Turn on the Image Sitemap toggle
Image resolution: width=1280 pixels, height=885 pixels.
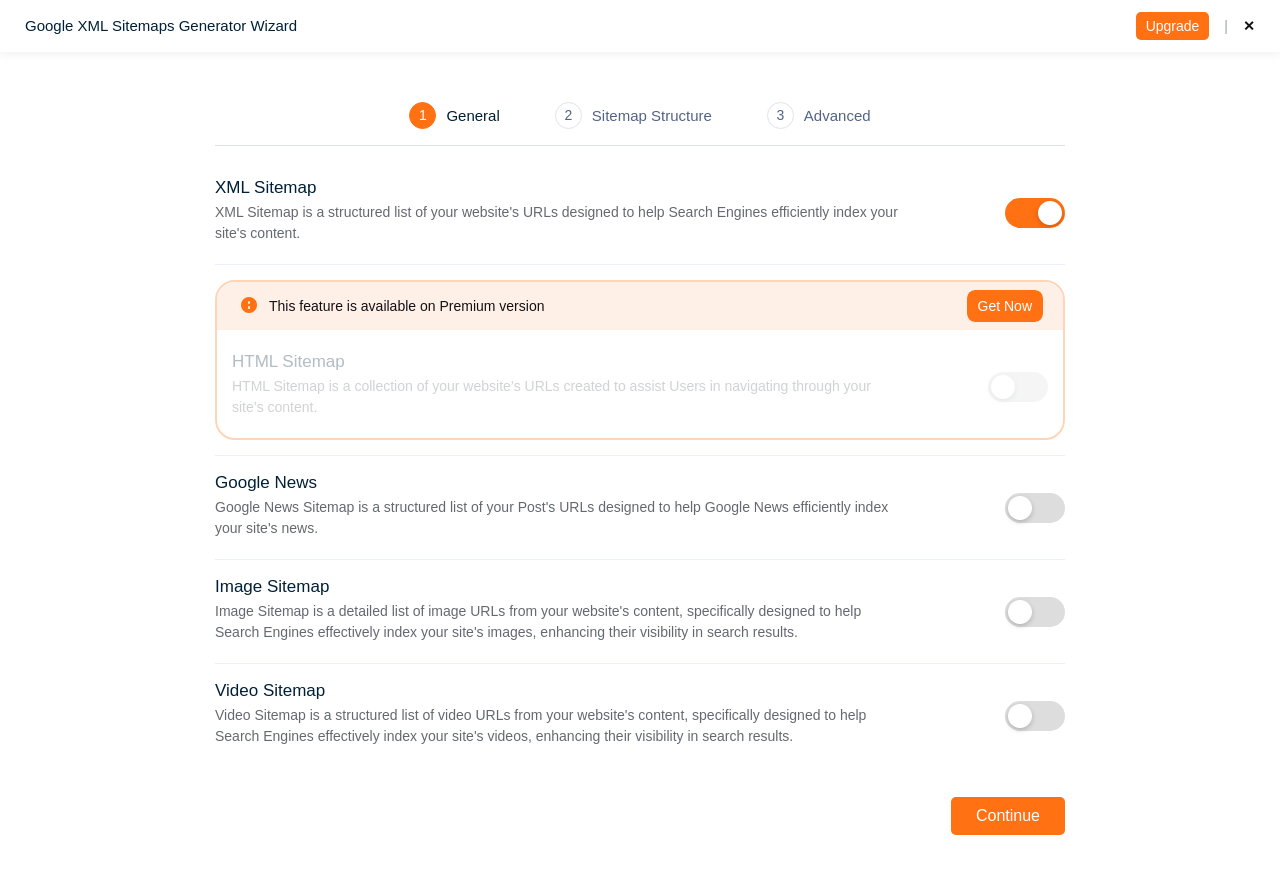coord(1035,612)
